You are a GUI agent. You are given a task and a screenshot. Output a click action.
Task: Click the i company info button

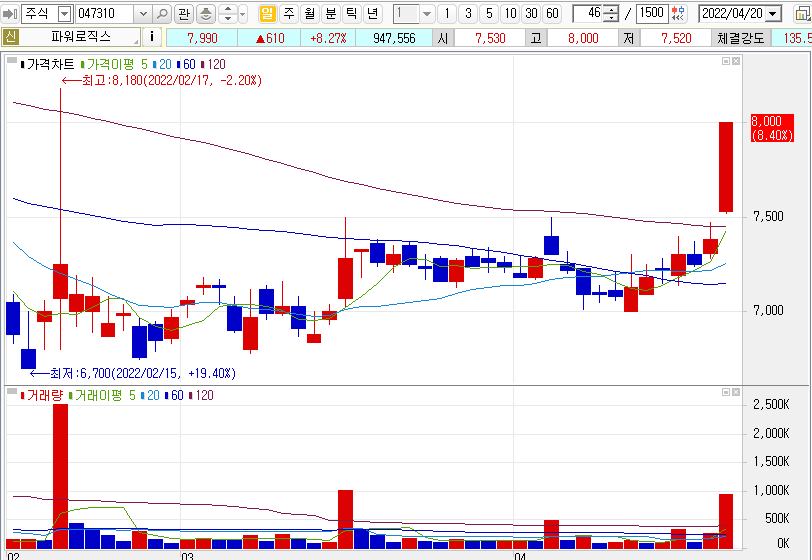[x=152, y=37]
